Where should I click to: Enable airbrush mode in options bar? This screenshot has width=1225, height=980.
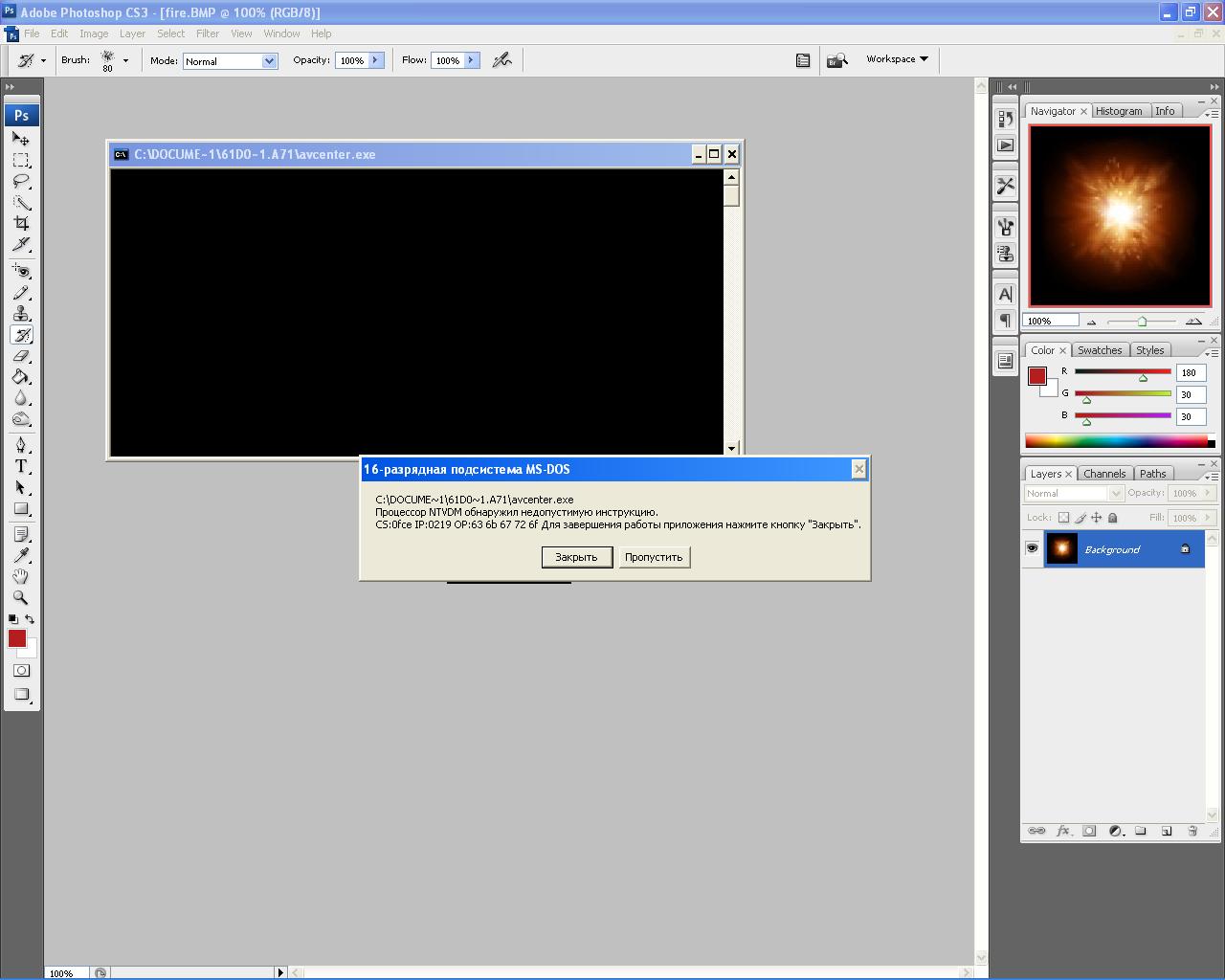[501, 60]
